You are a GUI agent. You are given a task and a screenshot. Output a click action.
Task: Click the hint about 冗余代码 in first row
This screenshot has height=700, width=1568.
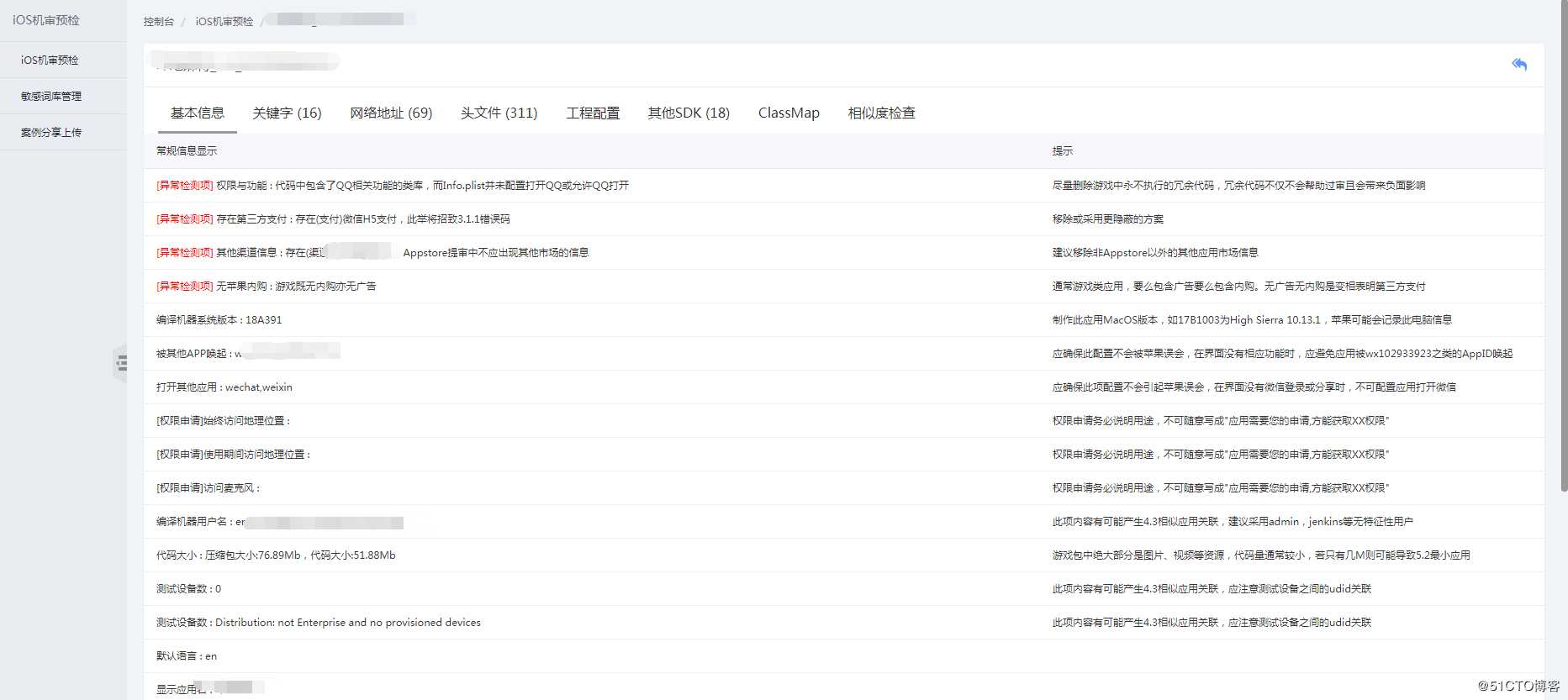pos(1238,186)
